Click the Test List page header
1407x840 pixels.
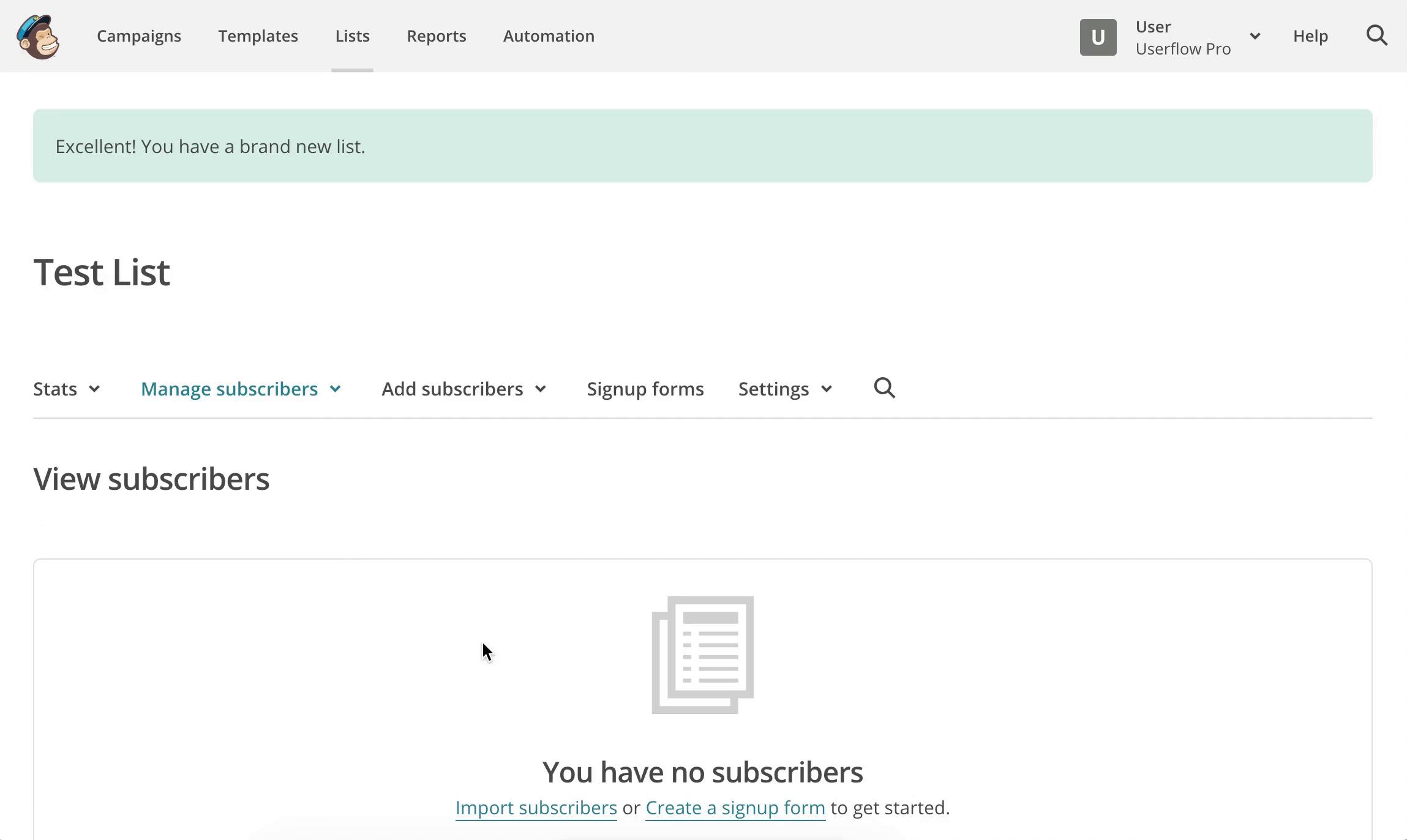[101, 271]
